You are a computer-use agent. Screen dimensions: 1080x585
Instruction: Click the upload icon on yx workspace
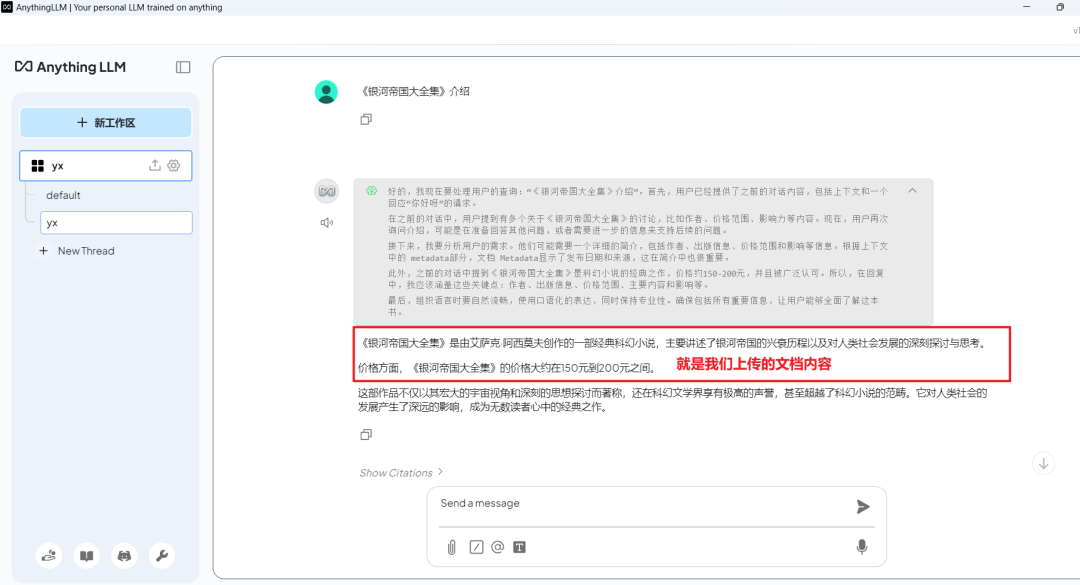pyautogui.click(x=155, y=165)
